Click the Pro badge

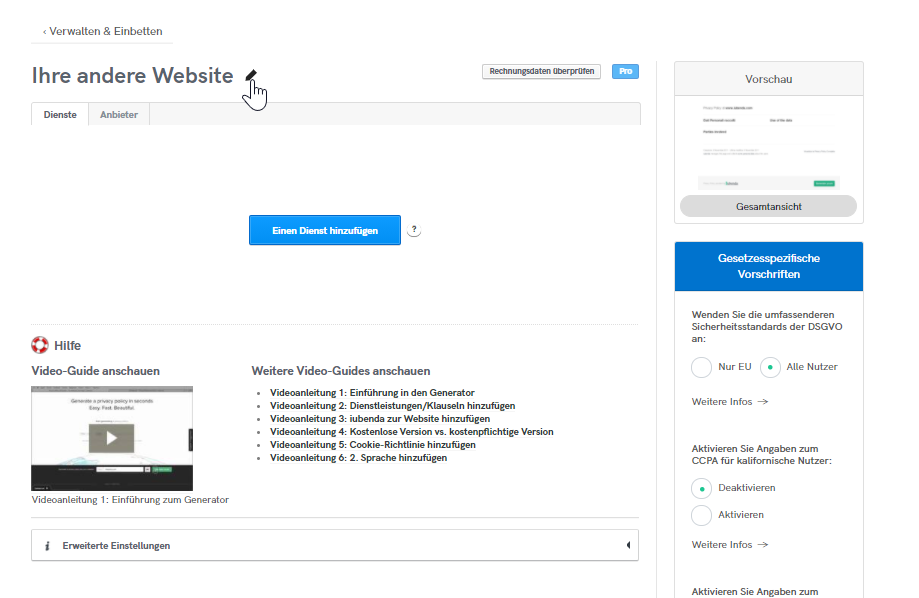tap(625, 72)
